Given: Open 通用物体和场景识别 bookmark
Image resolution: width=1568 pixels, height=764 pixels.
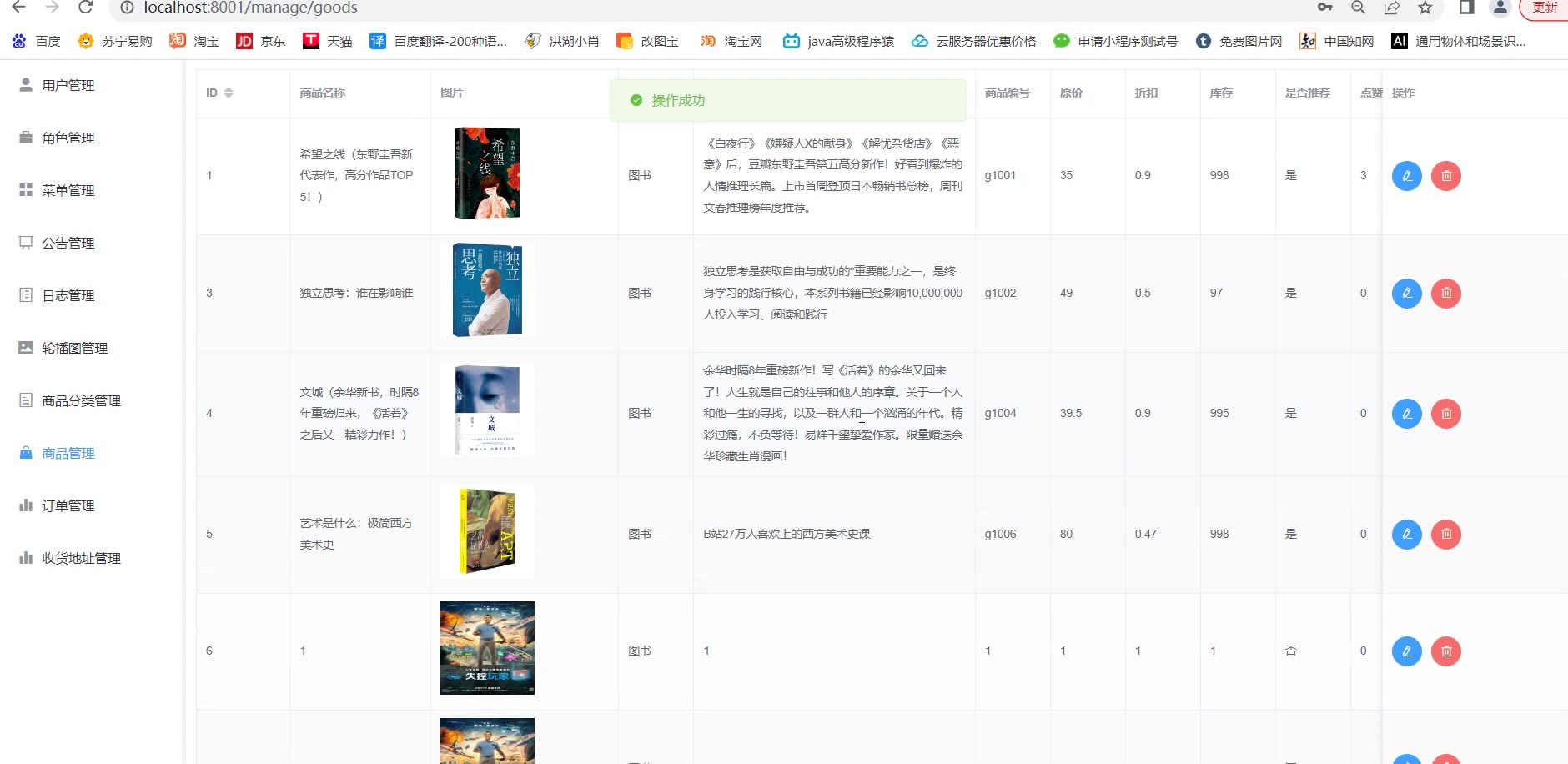Looking at the screenshot, I should 1459,41.
